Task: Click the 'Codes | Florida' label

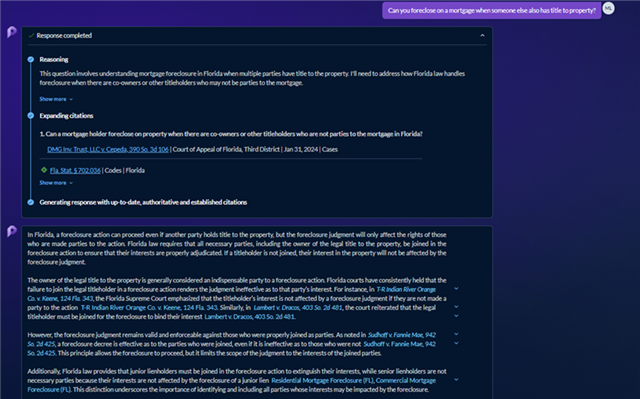Action: coord(125,170)
